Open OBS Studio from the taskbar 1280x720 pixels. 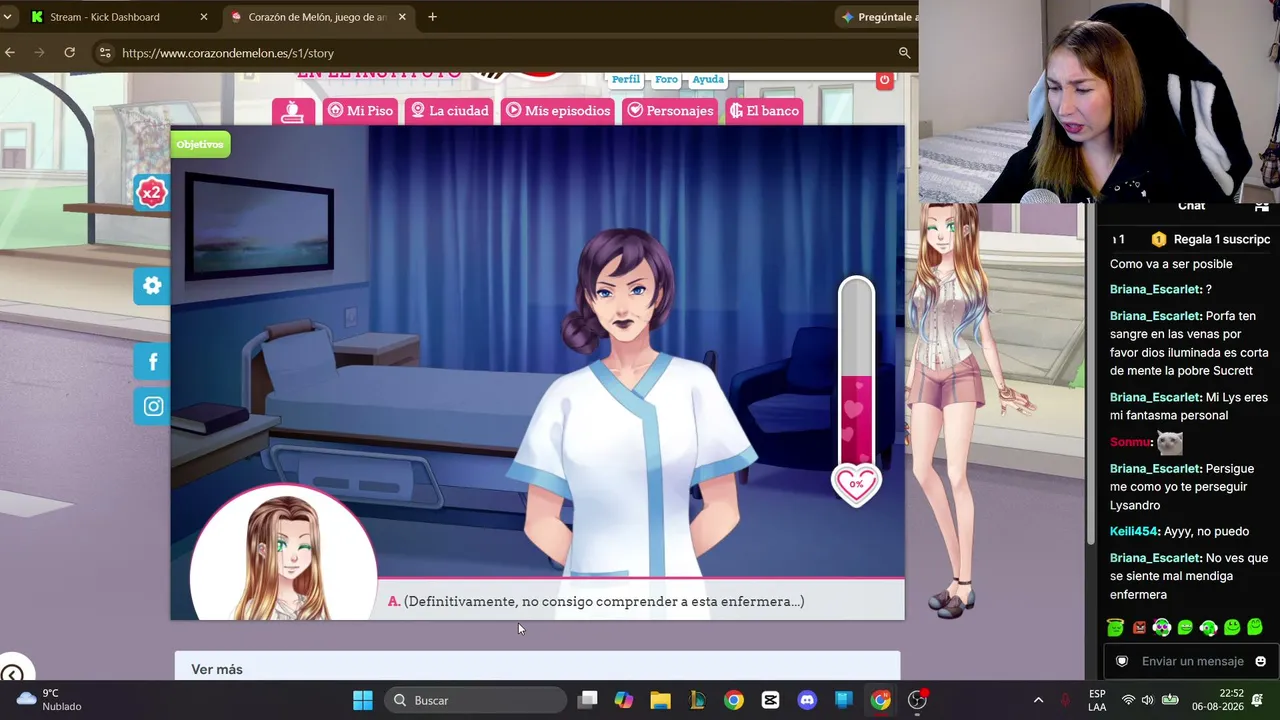coord(917,700)
